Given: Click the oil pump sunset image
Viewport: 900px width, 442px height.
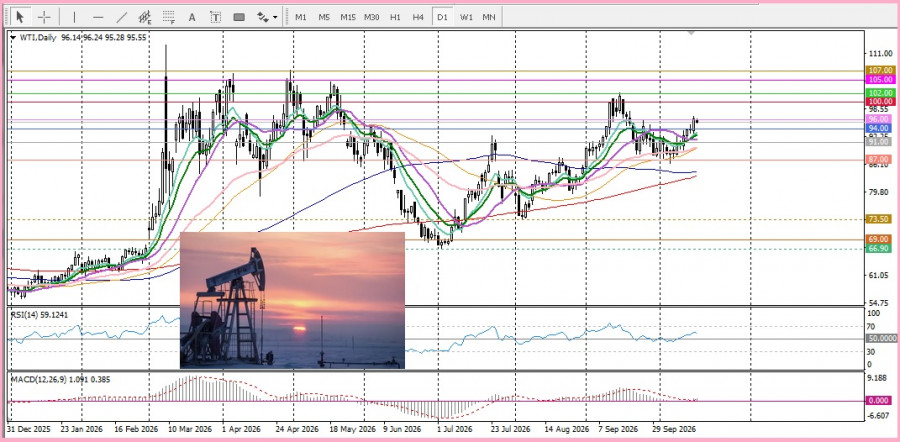Looking at the screenshot, I should pos(292,300).
